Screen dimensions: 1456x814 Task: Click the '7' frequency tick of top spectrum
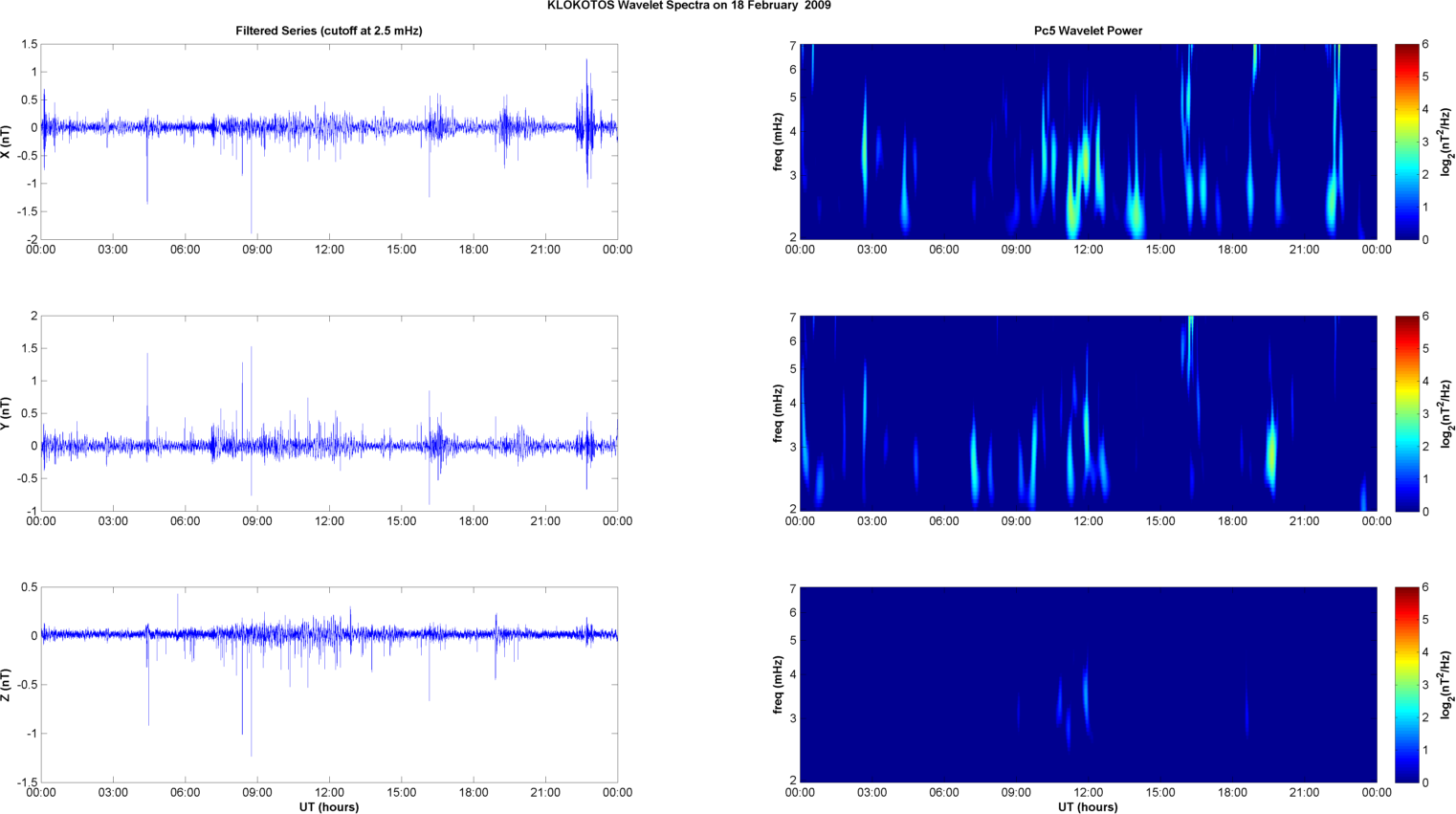[x=793, y=45]
